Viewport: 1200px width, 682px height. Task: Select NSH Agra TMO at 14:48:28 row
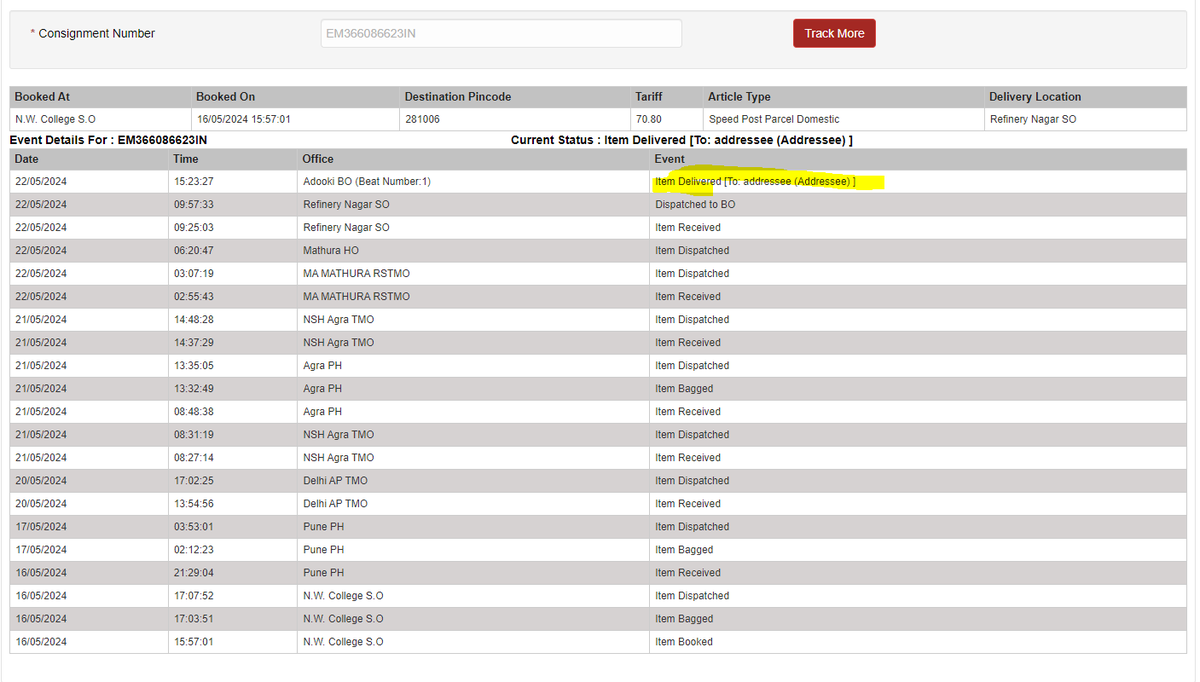tap(473, 320)
